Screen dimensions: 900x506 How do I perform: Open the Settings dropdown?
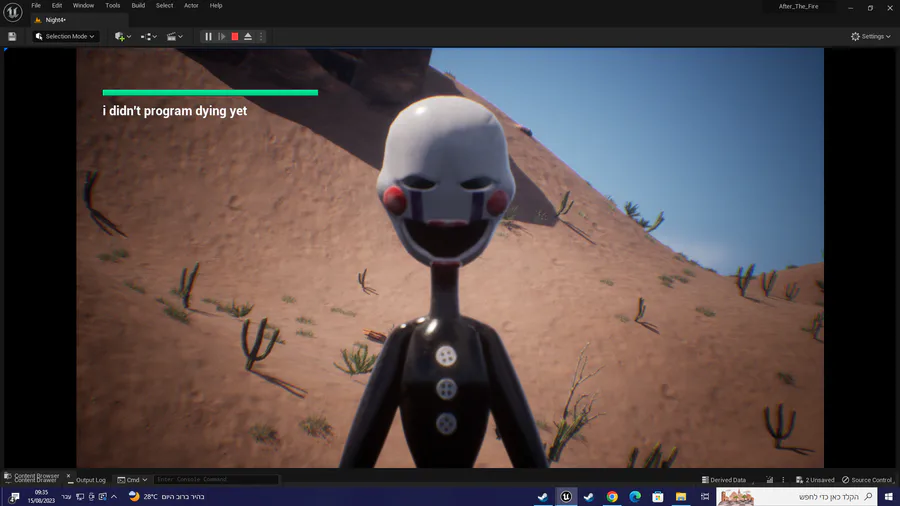pos(871,37)
